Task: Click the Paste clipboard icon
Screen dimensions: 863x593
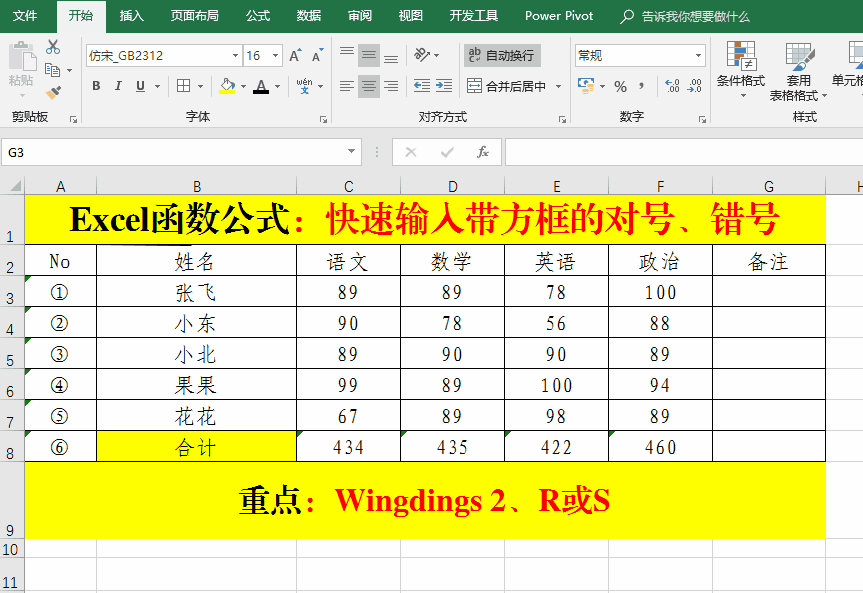Action: tap(22, 58)
